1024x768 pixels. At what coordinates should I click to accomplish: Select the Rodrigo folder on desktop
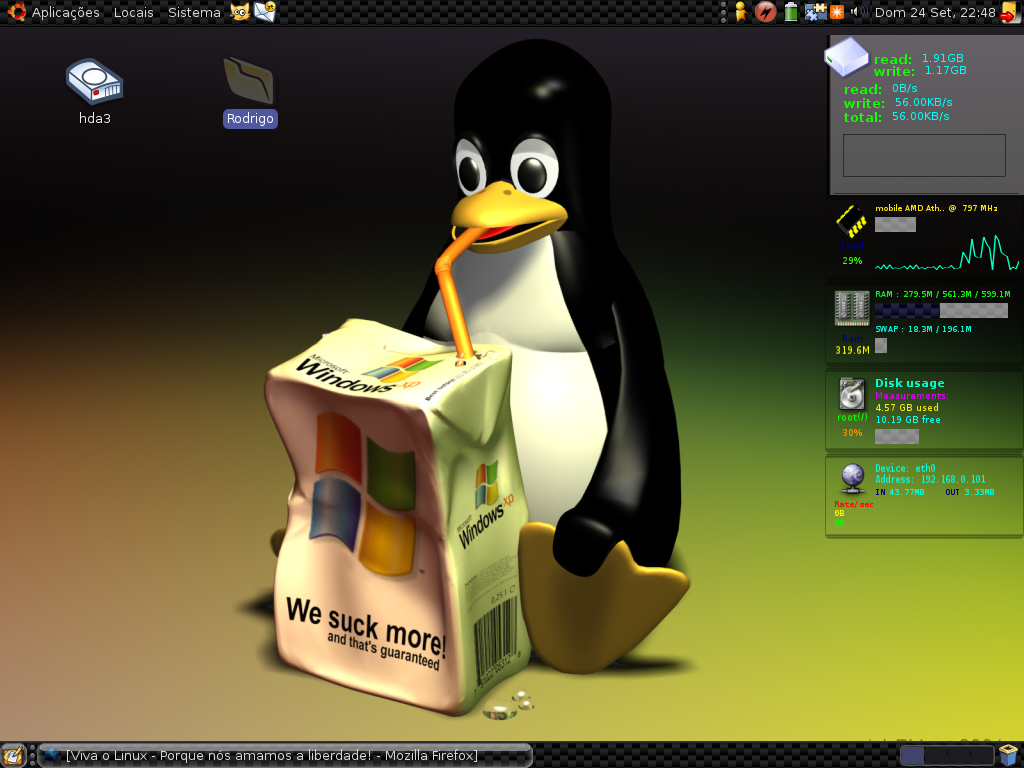click(250, 91)
